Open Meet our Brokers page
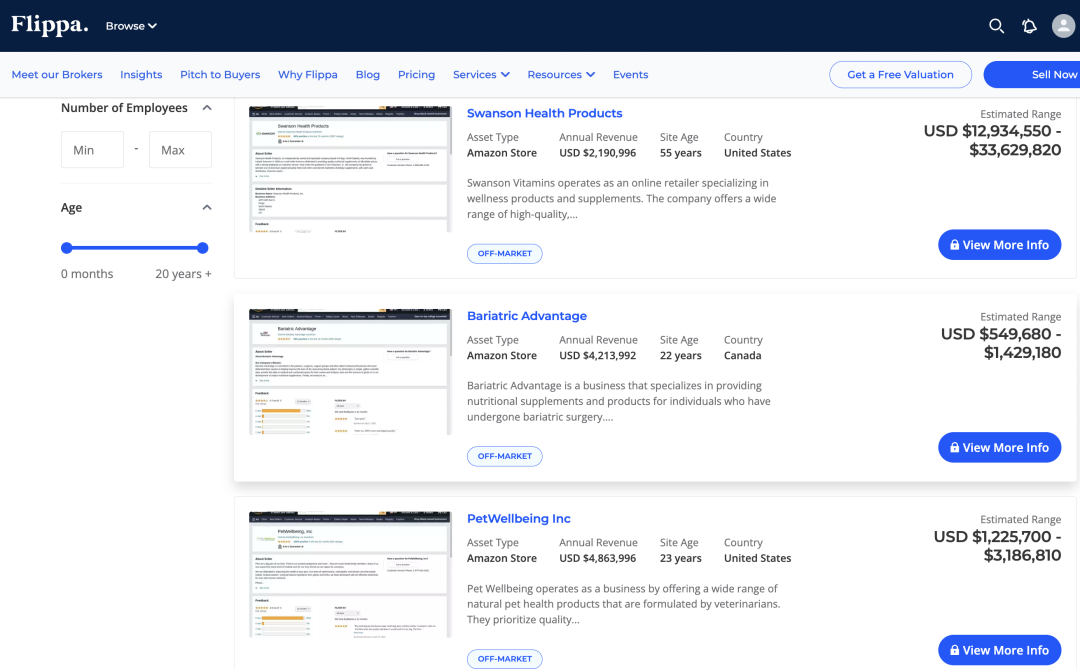The image size is (1080, 669). point(57,74)
